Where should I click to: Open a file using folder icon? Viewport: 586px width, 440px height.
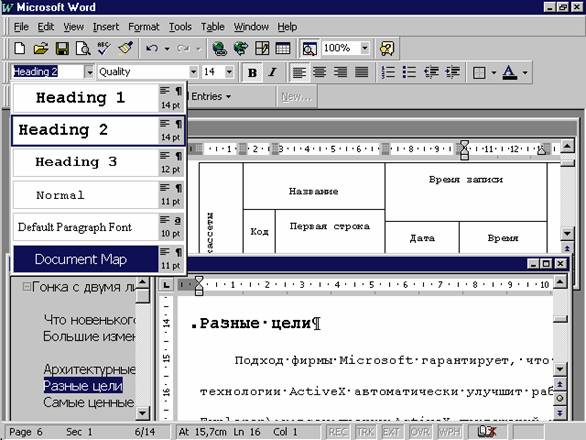click(41, 48)
